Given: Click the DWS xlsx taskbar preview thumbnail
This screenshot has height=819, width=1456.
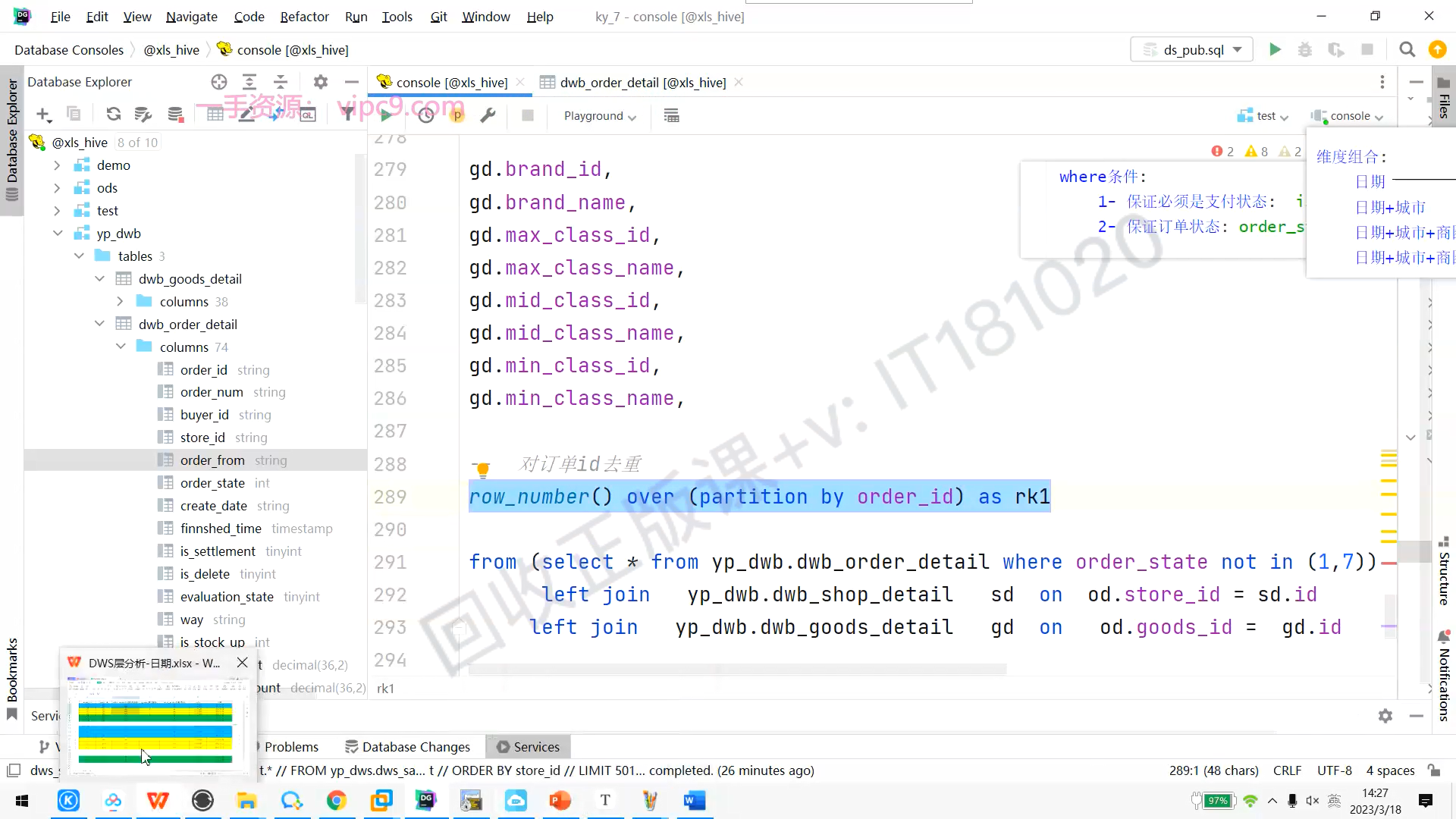Looking at the screenshot, I should 157,726.
